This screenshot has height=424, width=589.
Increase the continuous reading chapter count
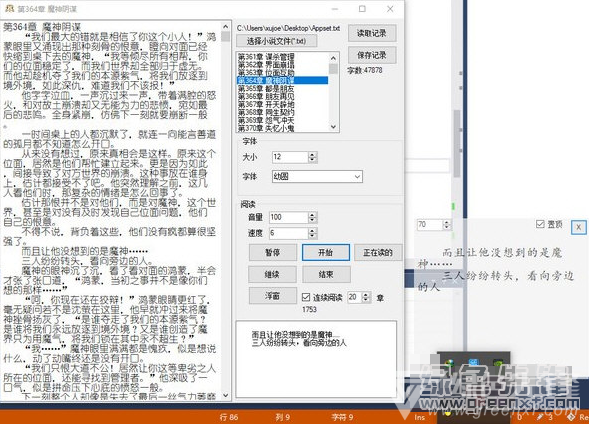[366, 294]
